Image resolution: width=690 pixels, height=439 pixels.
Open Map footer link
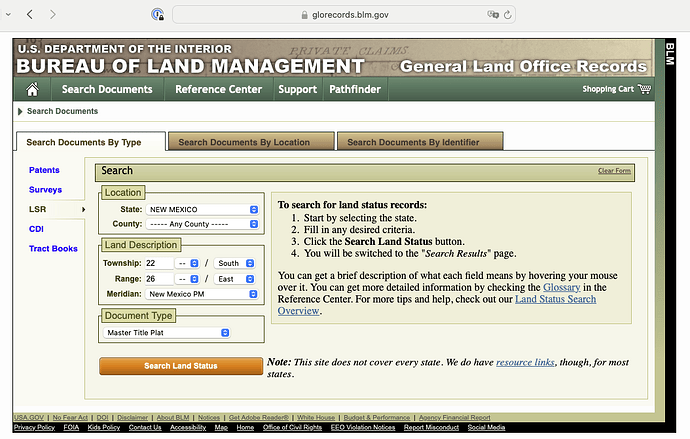(221, 428)
